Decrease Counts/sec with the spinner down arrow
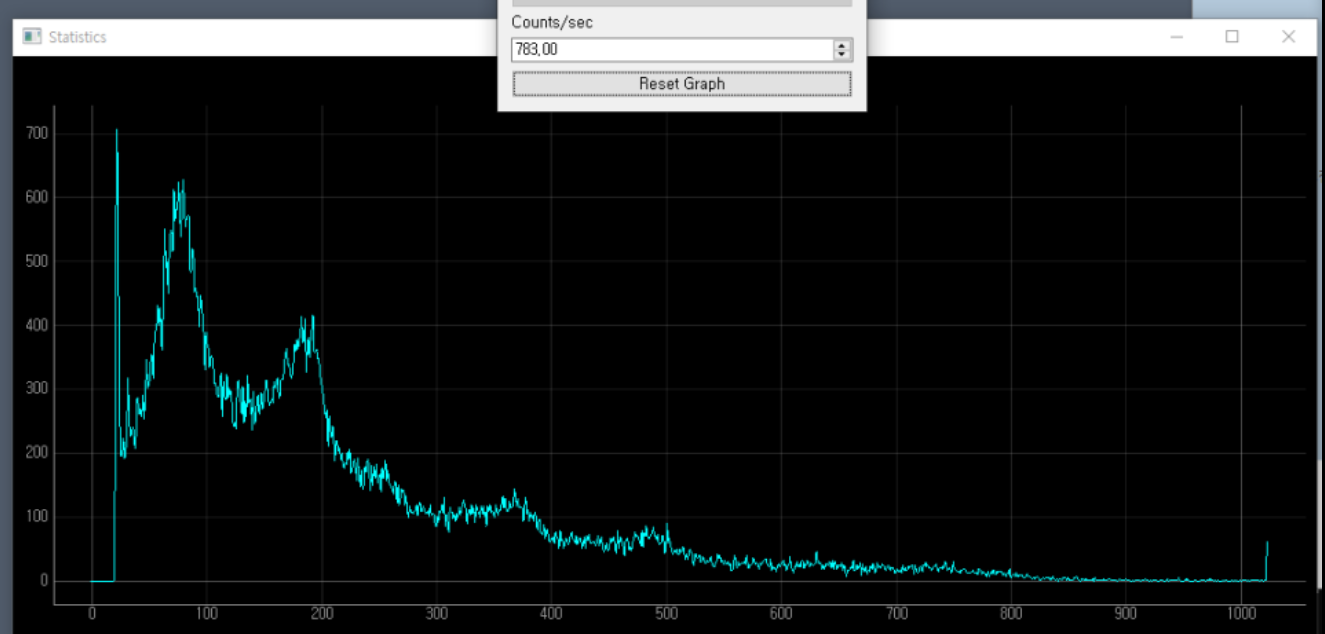 coord(842,54)
